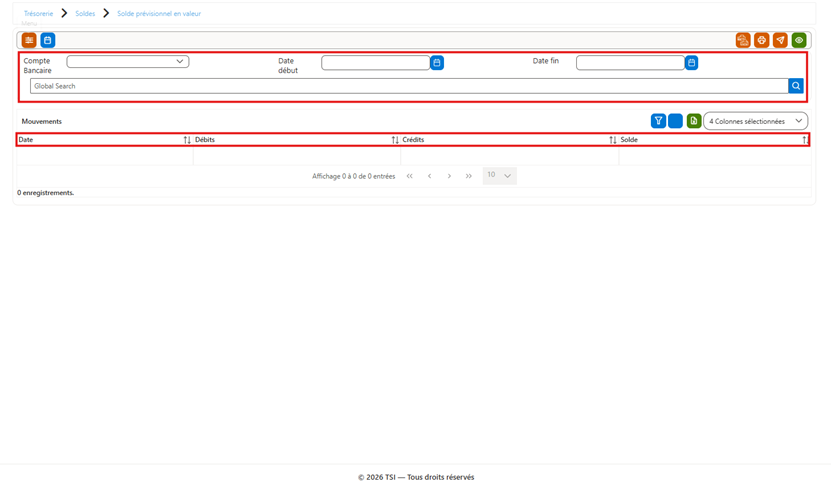Click the Affichage 0 à 0 de 0 entrées text
831x486 pixels.
[353, 176]
